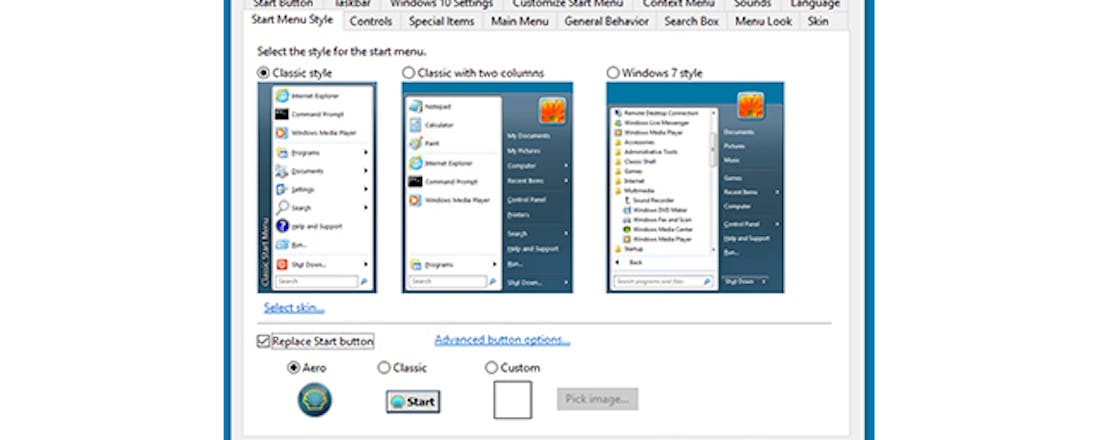Switch to the Context Menu tab

pos(678,4)
